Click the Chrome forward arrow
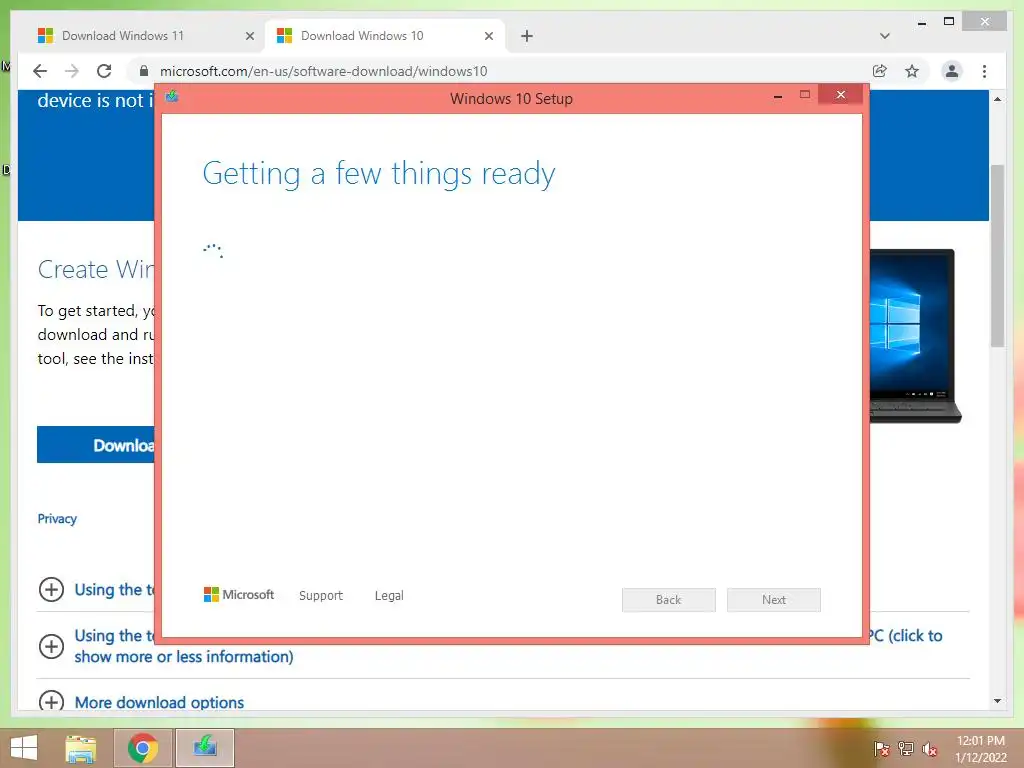 (x=72, y=71)
